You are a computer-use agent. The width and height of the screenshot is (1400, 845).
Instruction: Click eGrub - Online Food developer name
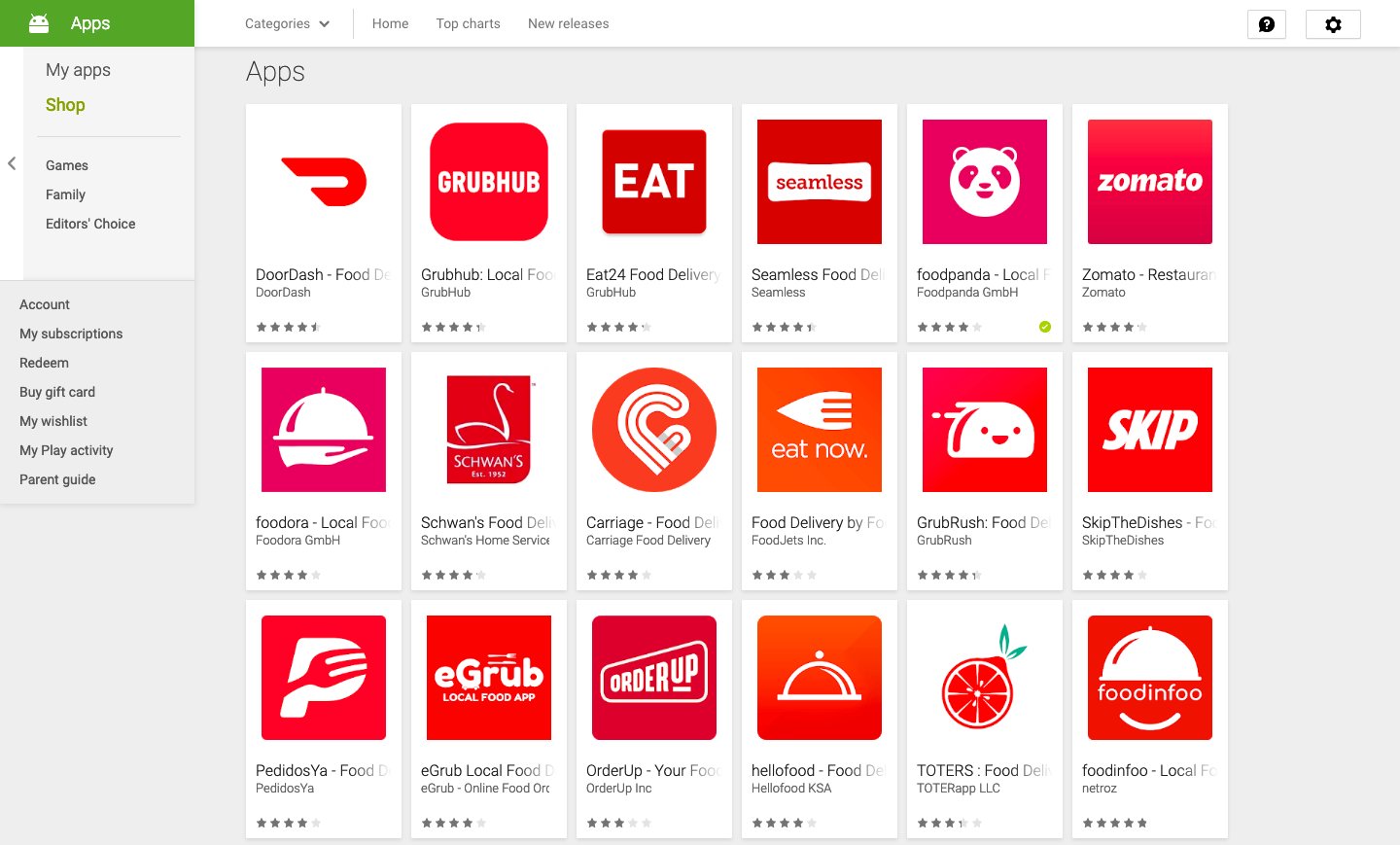485,789
